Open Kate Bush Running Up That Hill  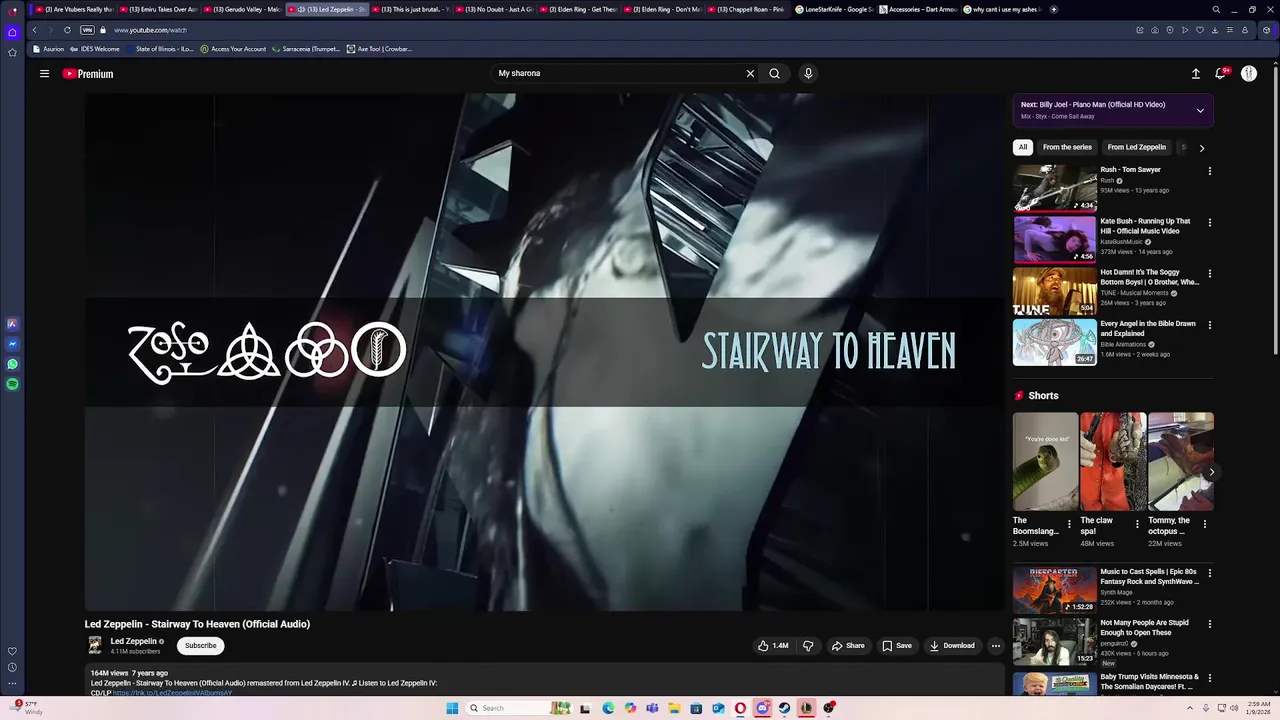point(1055,239)
